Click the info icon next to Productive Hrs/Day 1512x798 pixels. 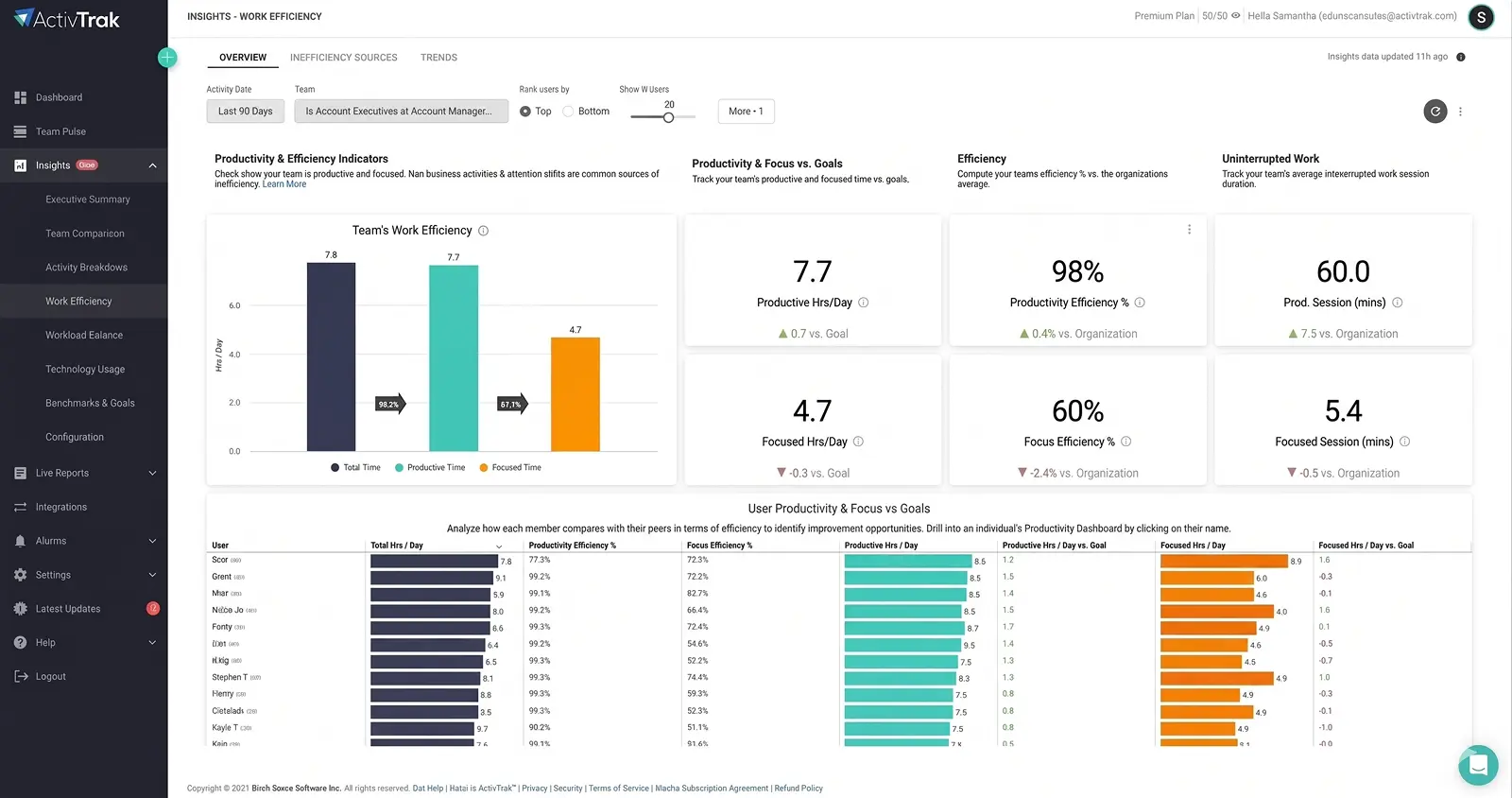tap(863, 303)
